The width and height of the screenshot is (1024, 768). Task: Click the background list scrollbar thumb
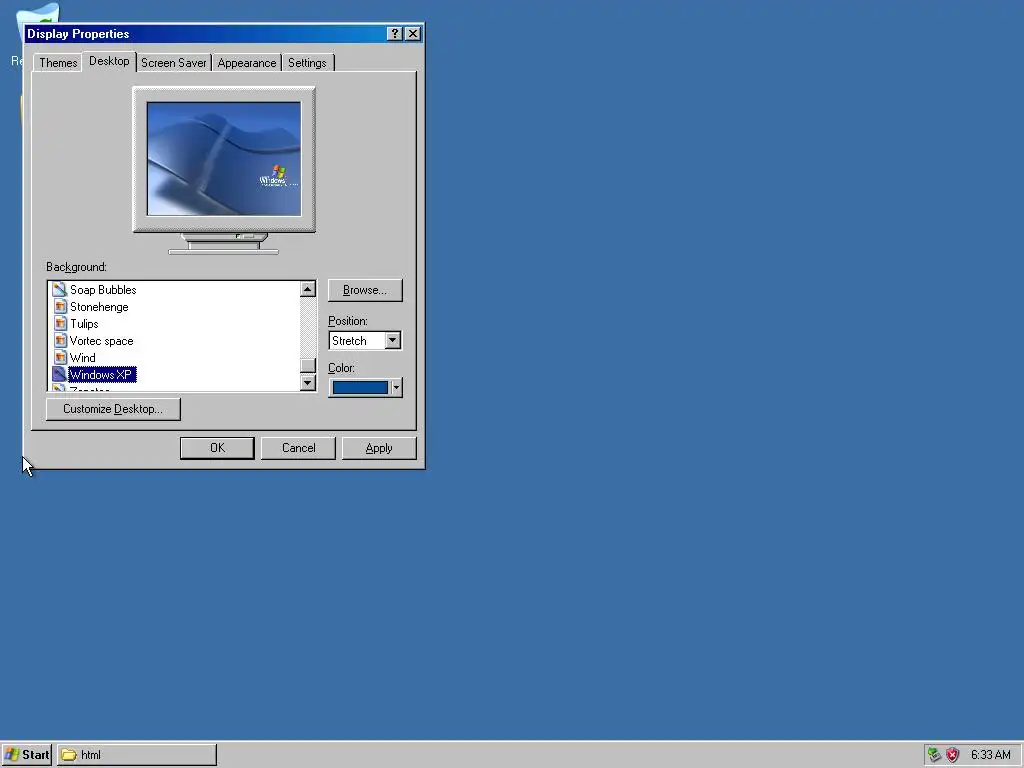pyautogui.click(x=308, y=366)
